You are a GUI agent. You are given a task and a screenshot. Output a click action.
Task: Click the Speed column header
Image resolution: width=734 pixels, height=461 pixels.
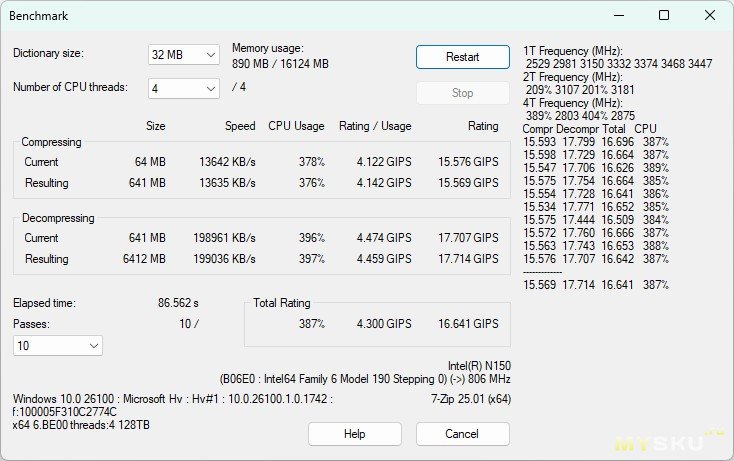coord(240,126)
